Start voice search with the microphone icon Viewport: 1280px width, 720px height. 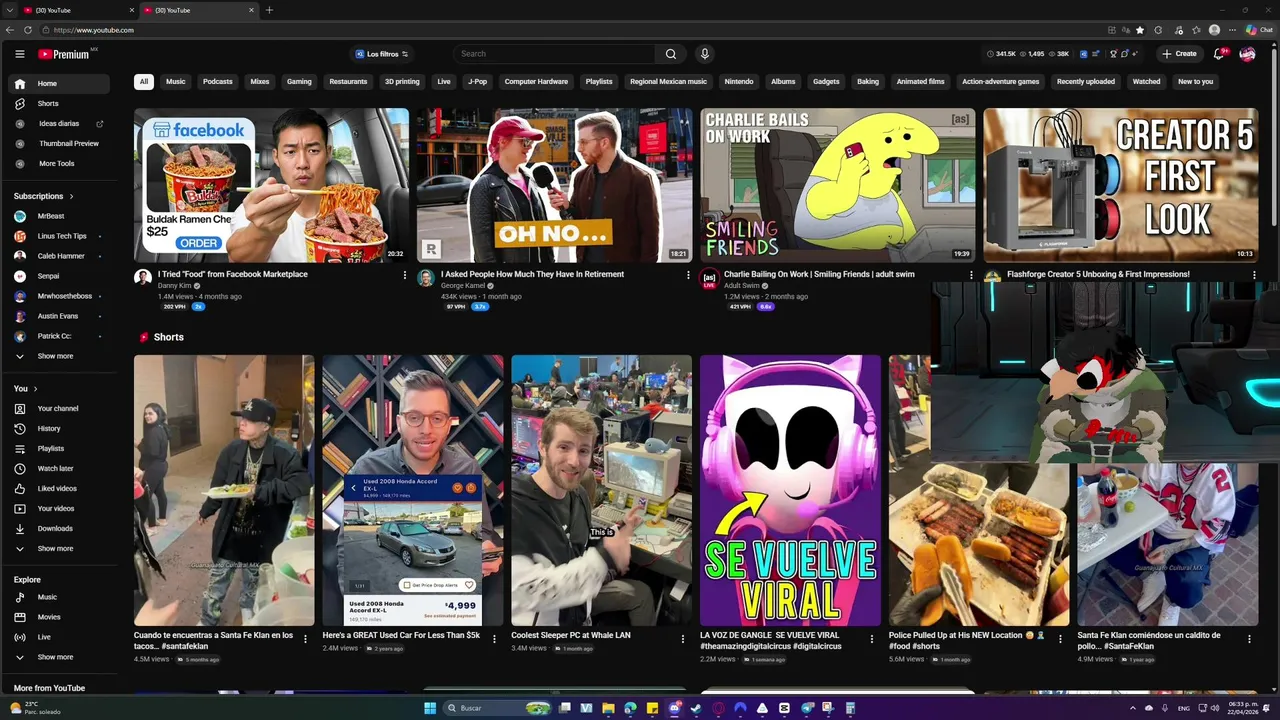[x=704, y=54]
